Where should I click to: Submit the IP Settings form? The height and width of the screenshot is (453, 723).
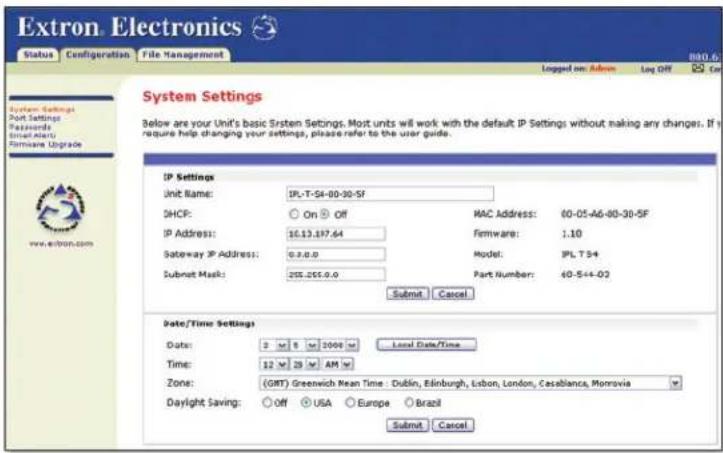click(408, 294)
